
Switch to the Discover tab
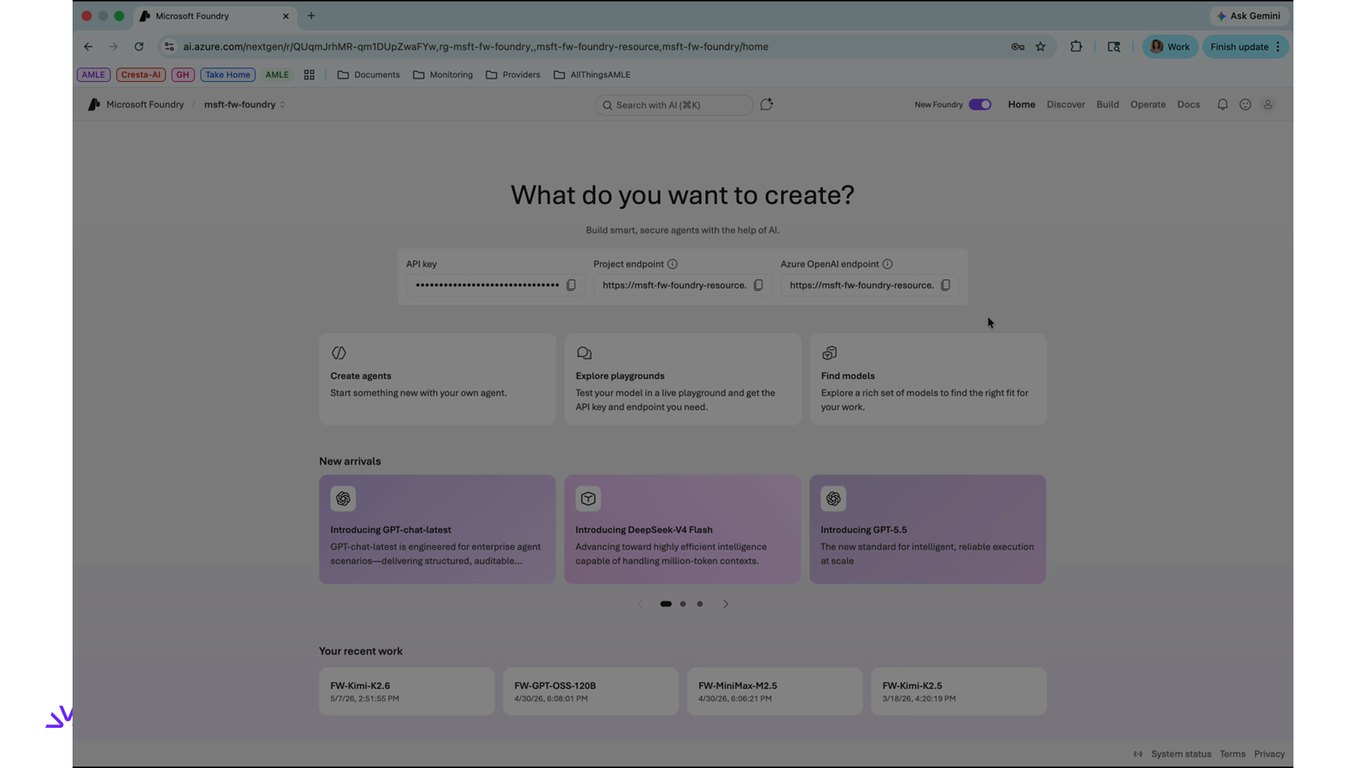coord(1066,104)
